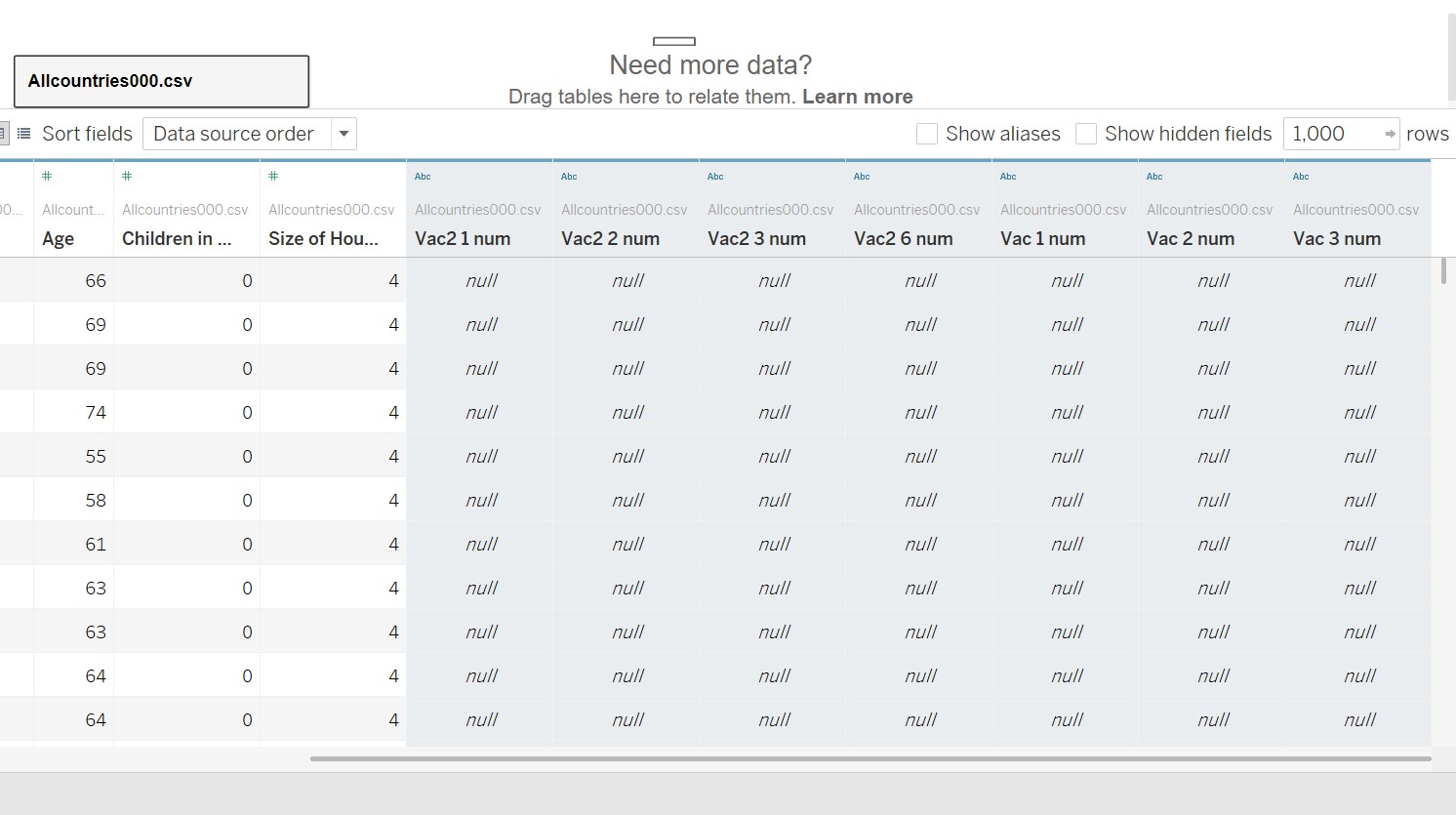
Task: Select the Allcountries000.csv table box
Action: tap(161, 81)
